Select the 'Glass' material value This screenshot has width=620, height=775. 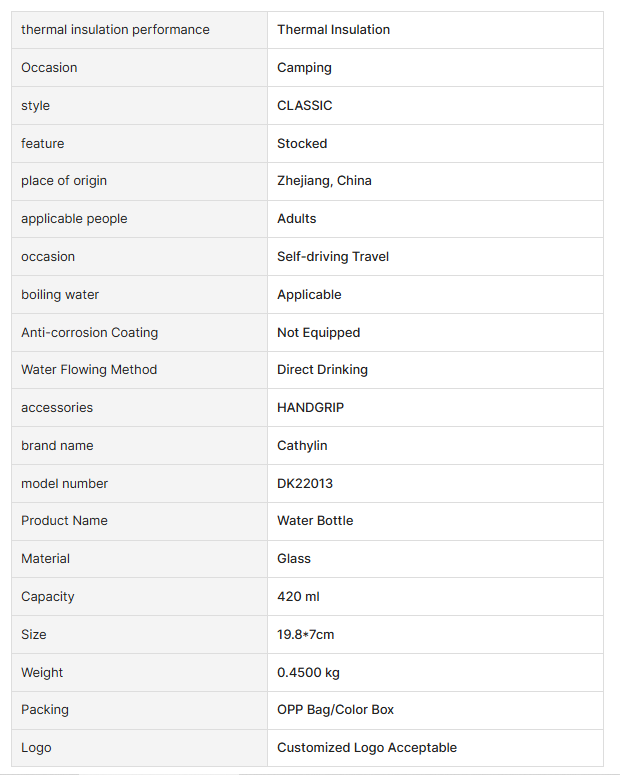click(x=294, y=559)
